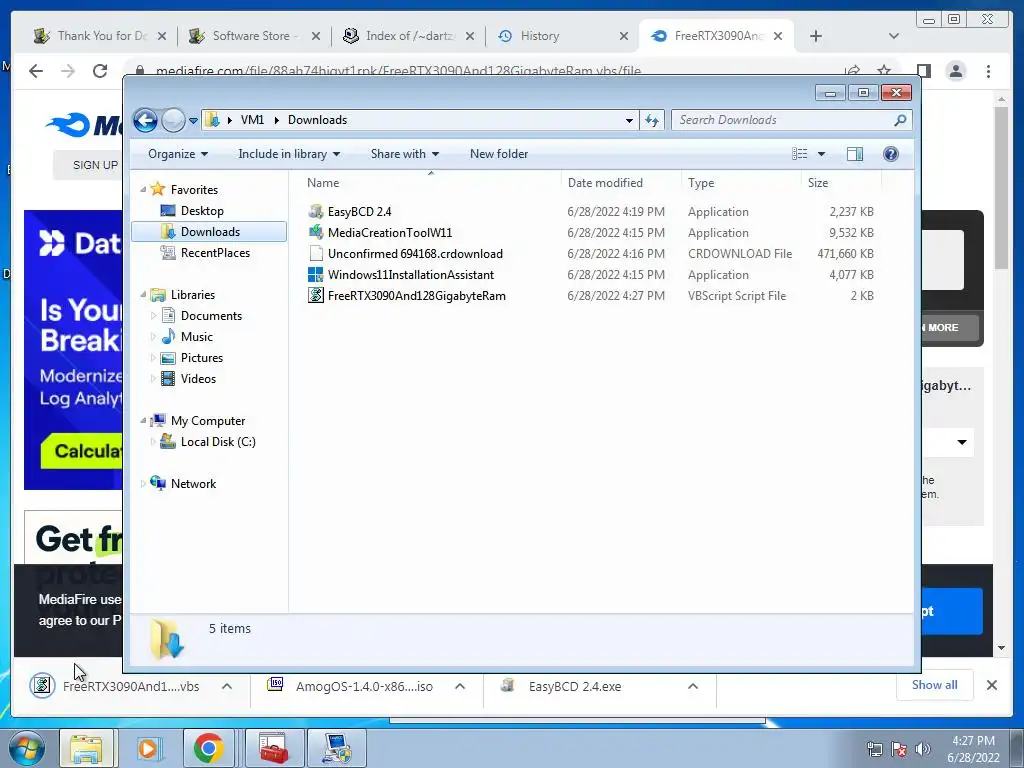Open the Videos library

point(198,379)
